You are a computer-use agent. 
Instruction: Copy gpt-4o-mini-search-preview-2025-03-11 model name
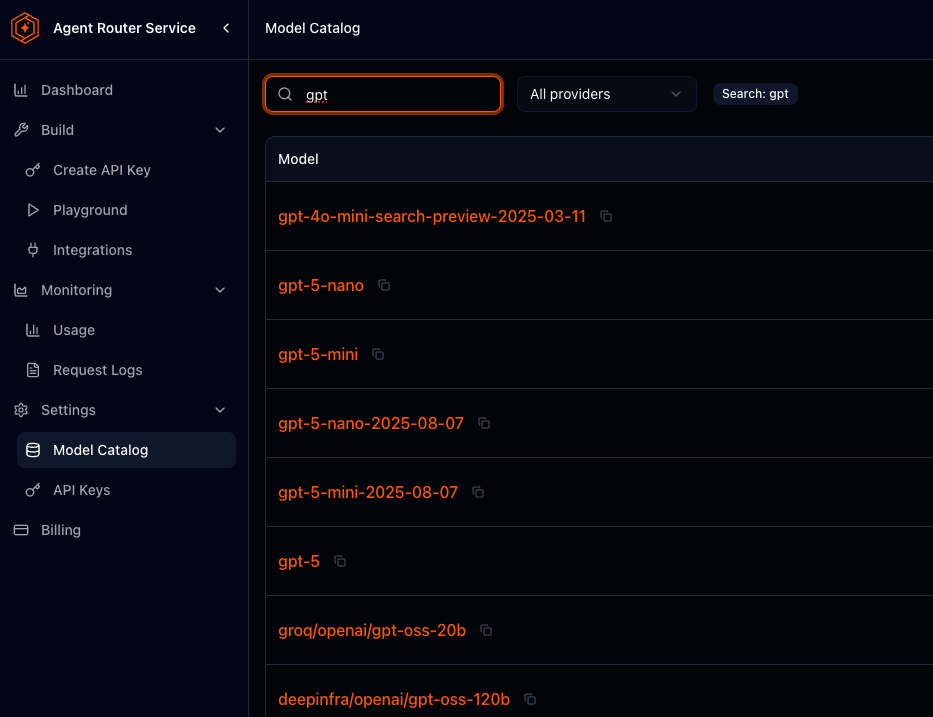(606, 216)
